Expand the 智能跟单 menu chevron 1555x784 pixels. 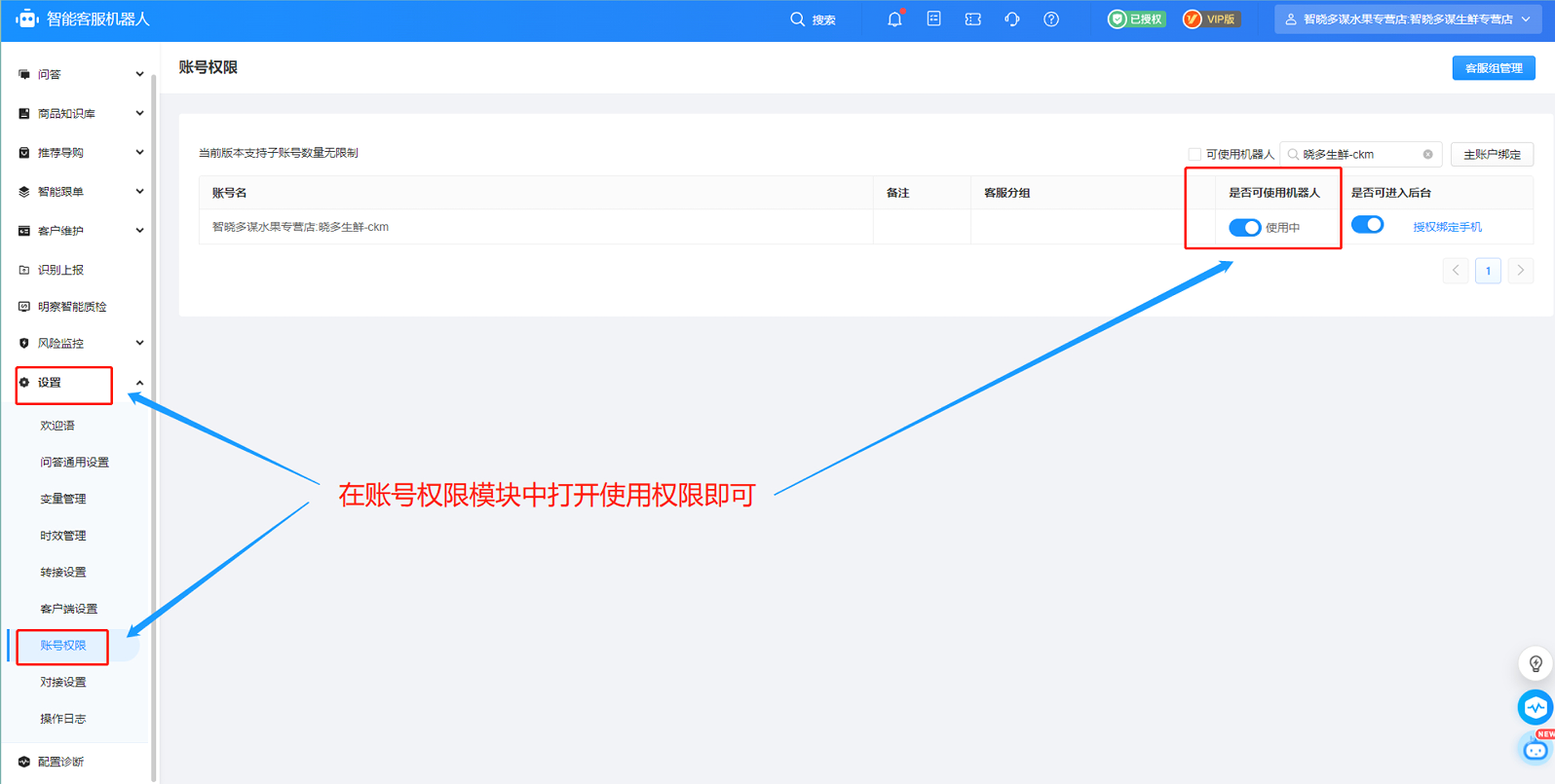[139, 191]
